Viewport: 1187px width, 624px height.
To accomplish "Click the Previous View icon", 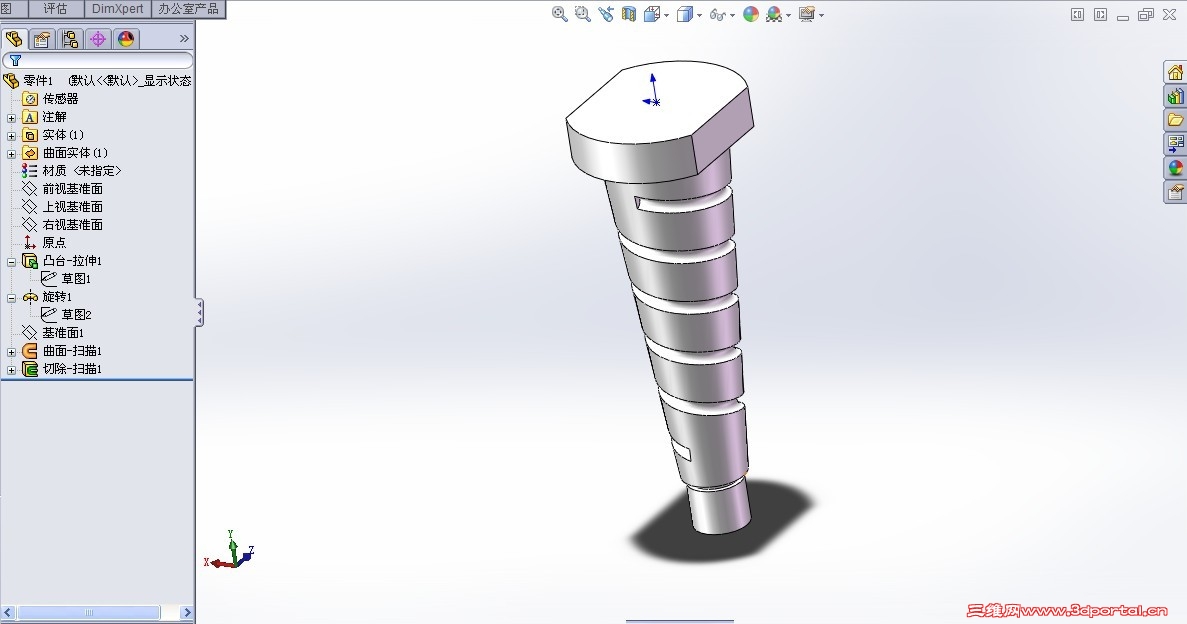I will click(x=606, y=14).
